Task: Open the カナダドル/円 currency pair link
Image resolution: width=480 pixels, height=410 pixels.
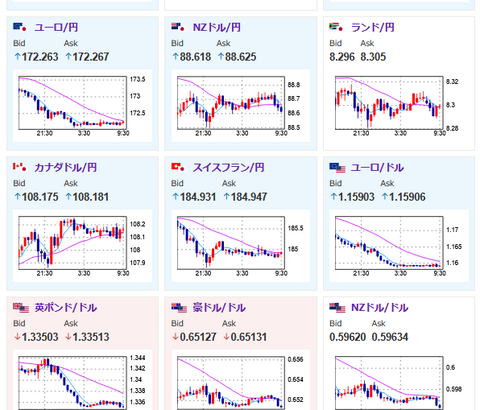Action: (x=66, y=167)
